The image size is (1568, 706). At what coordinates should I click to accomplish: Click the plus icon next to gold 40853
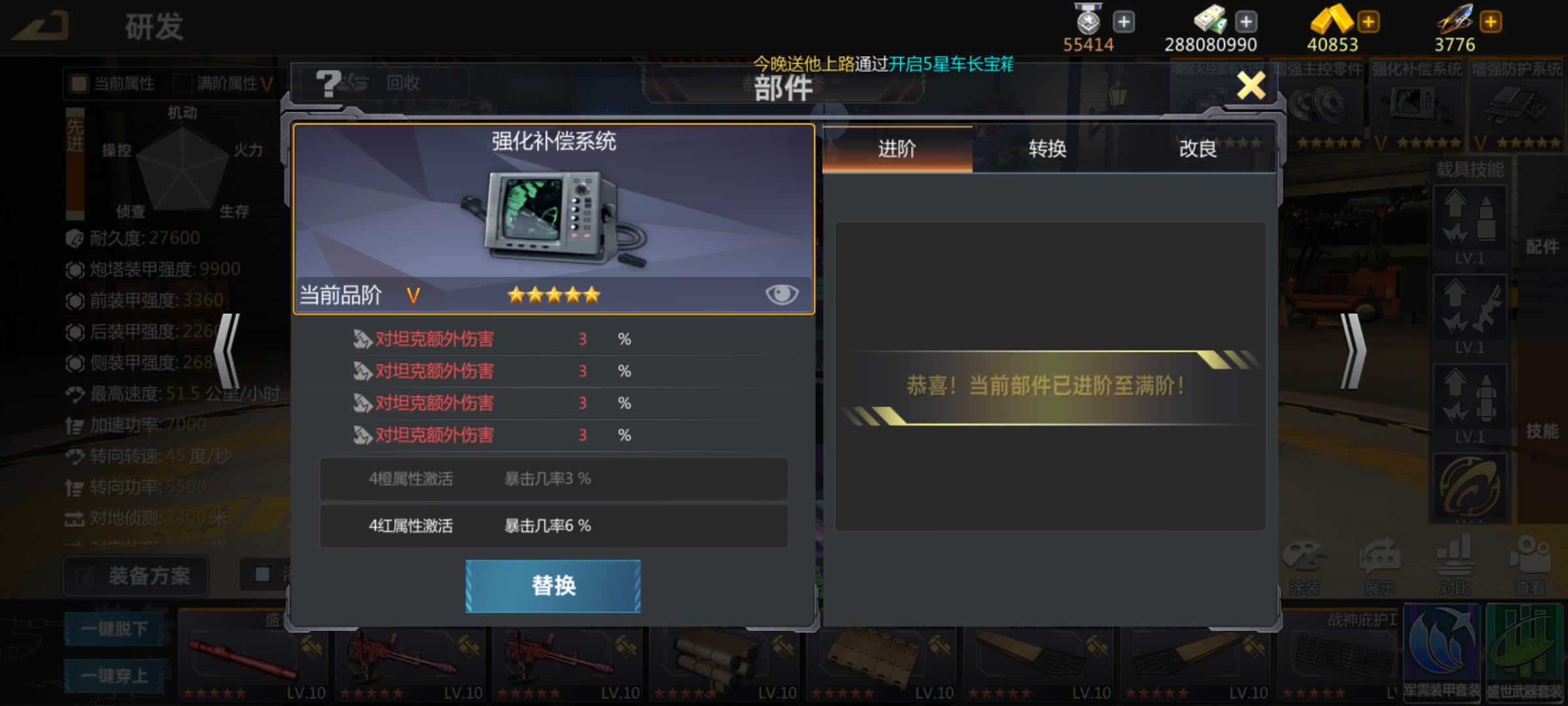coord(1368,22)
